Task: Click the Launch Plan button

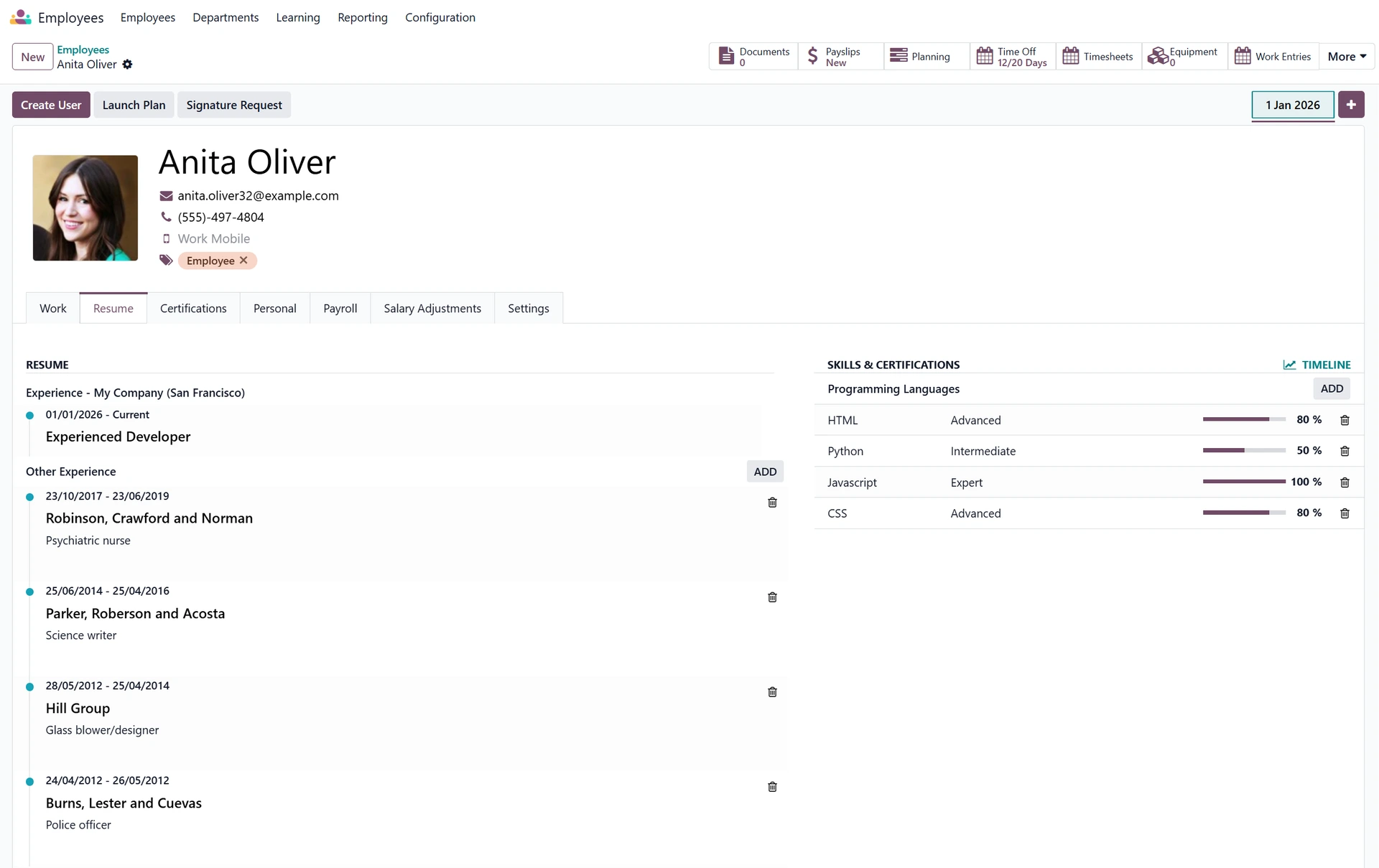Action: [x=134, y=105]
